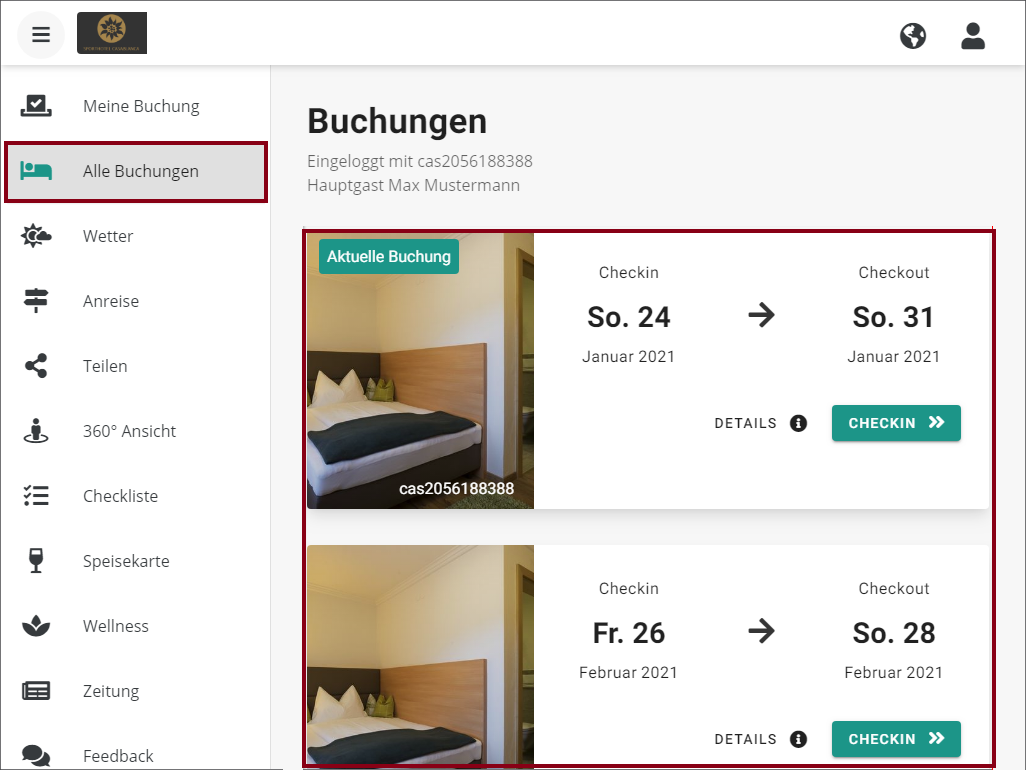This screenshot has width=1026, height=770.
Task: Open Wetter menu item
Action: click(136, 236)
